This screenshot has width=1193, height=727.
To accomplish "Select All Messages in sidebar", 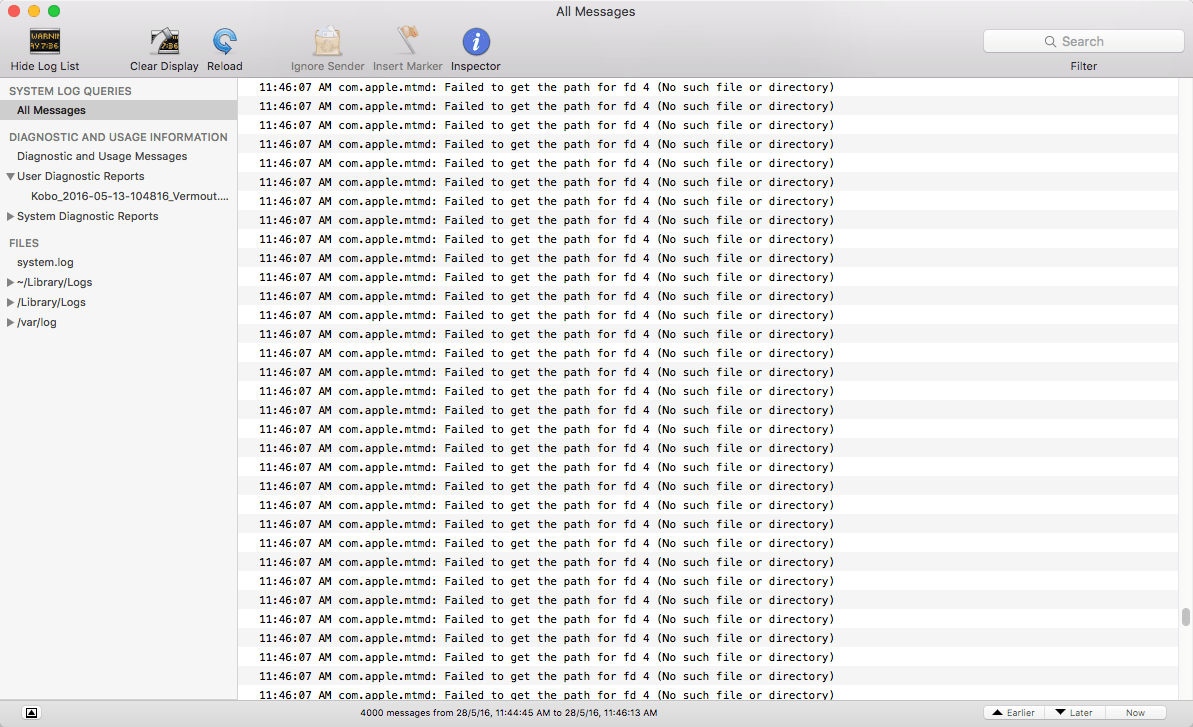I will 119,110.
